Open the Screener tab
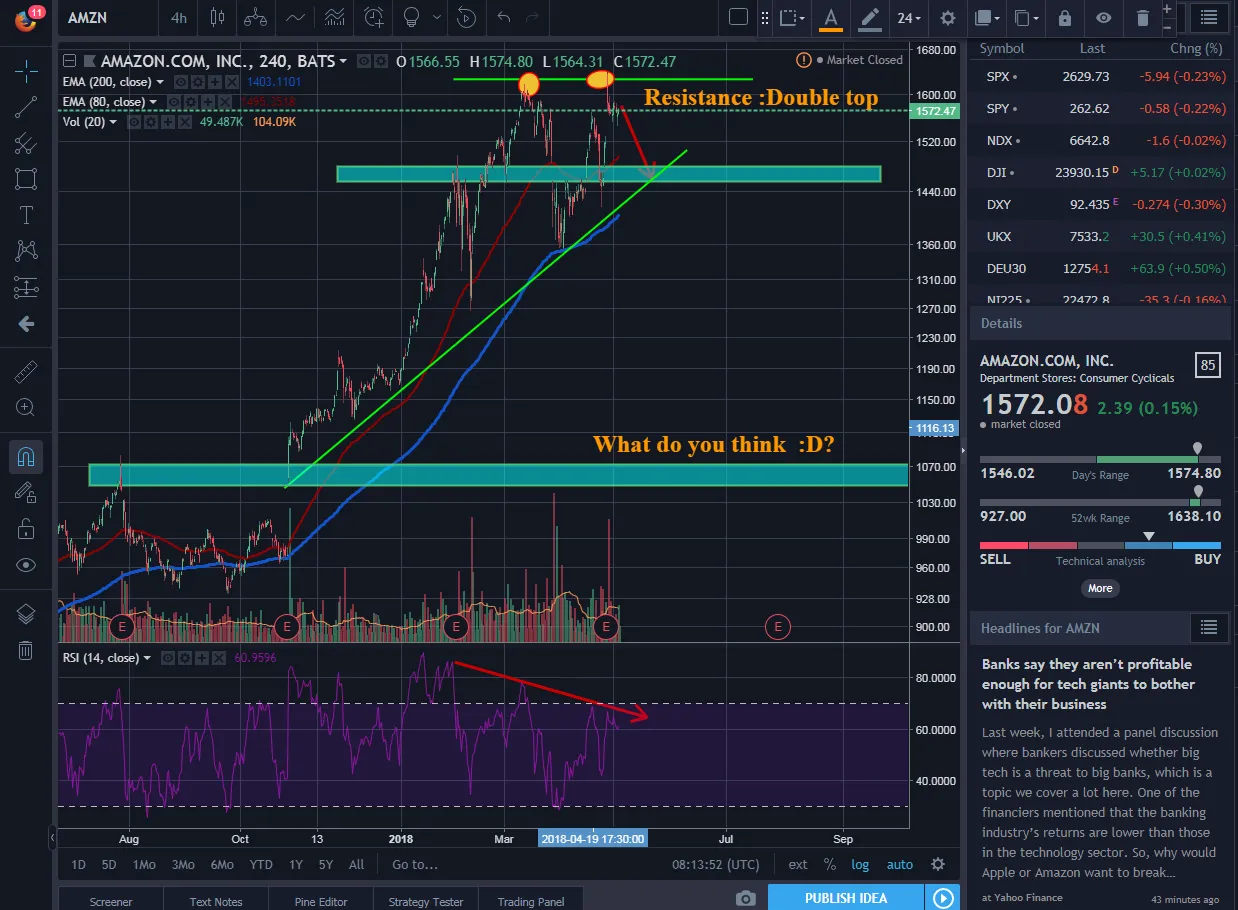 [111, 901]
